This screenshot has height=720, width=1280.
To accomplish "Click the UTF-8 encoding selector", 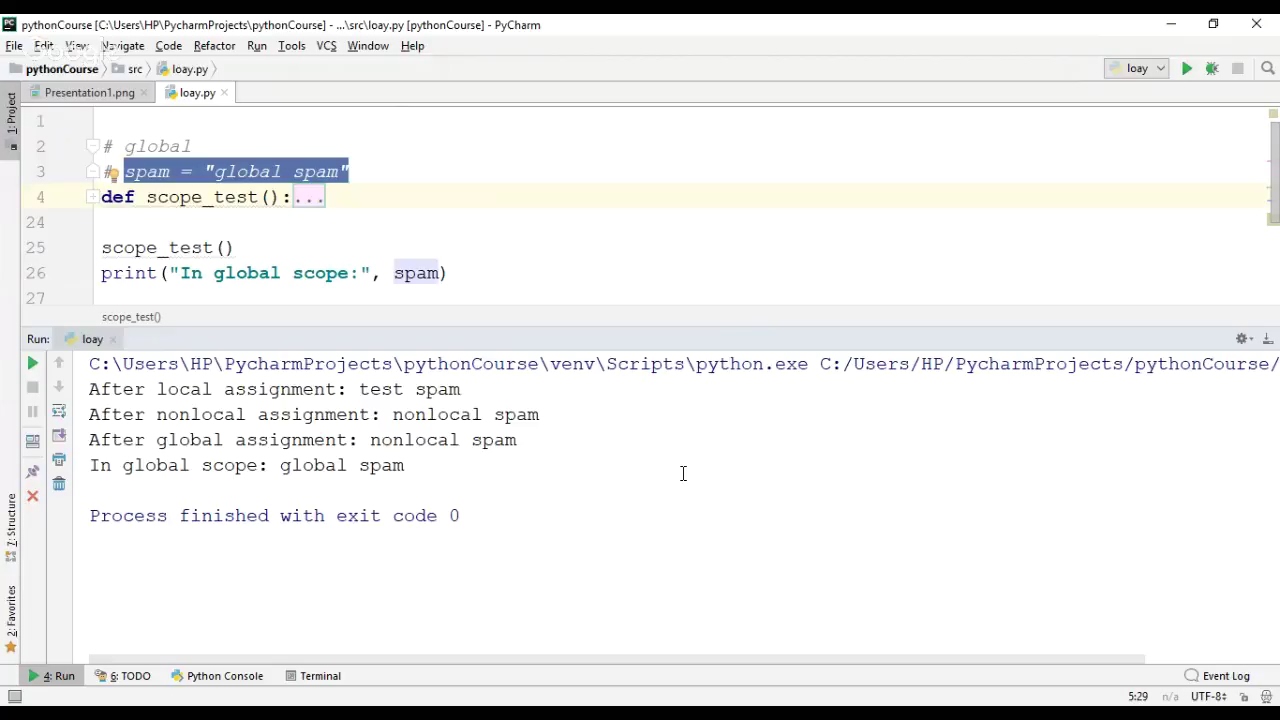I will point(1209,697).
